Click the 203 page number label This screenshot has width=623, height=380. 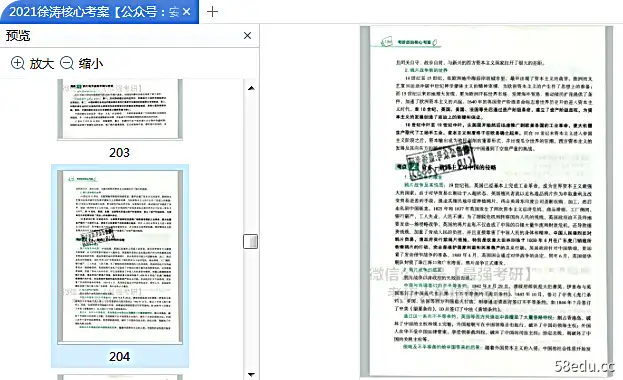pos(119,153)
